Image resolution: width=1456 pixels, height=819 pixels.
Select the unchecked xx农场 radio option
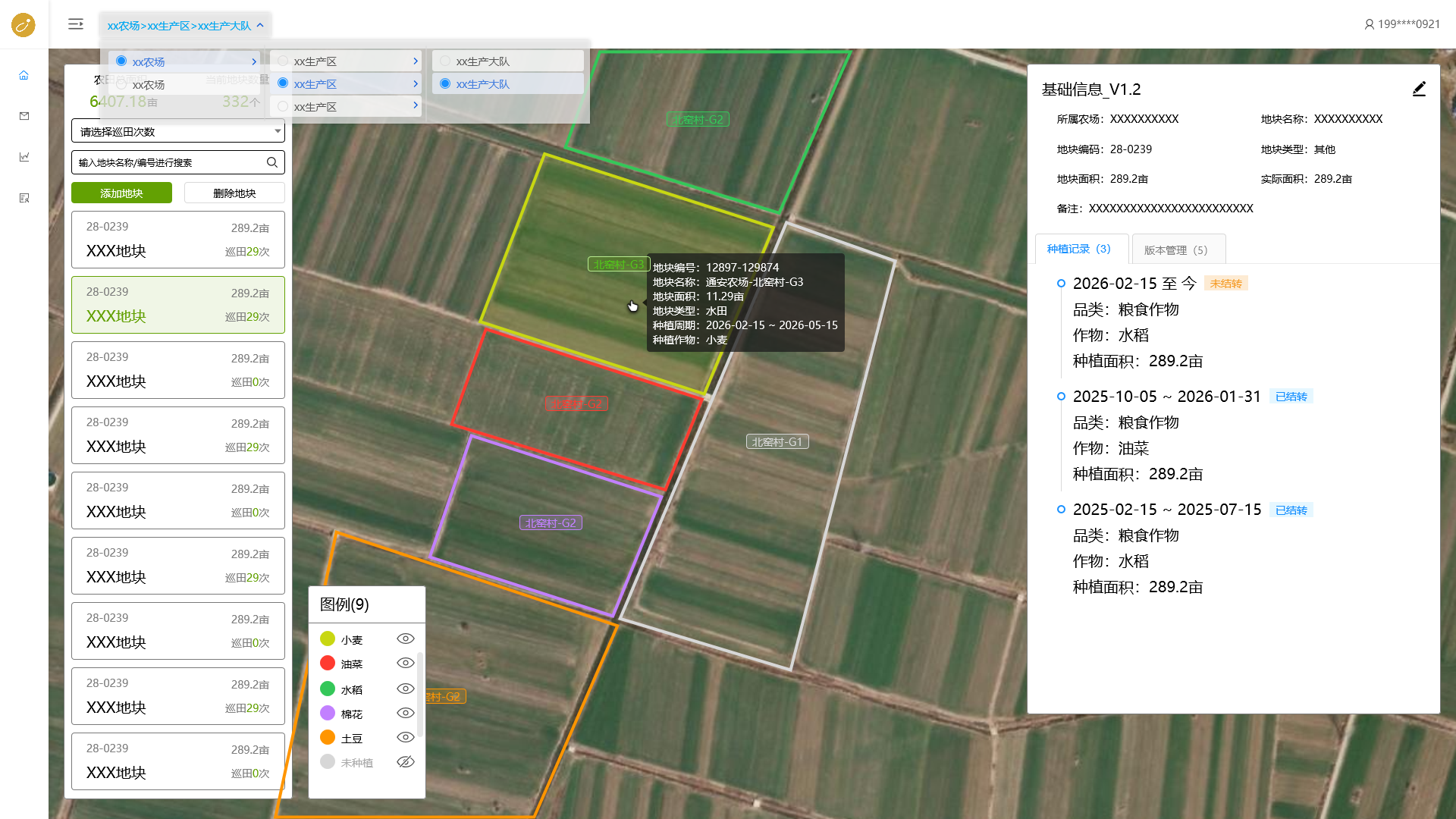(121, 84)
